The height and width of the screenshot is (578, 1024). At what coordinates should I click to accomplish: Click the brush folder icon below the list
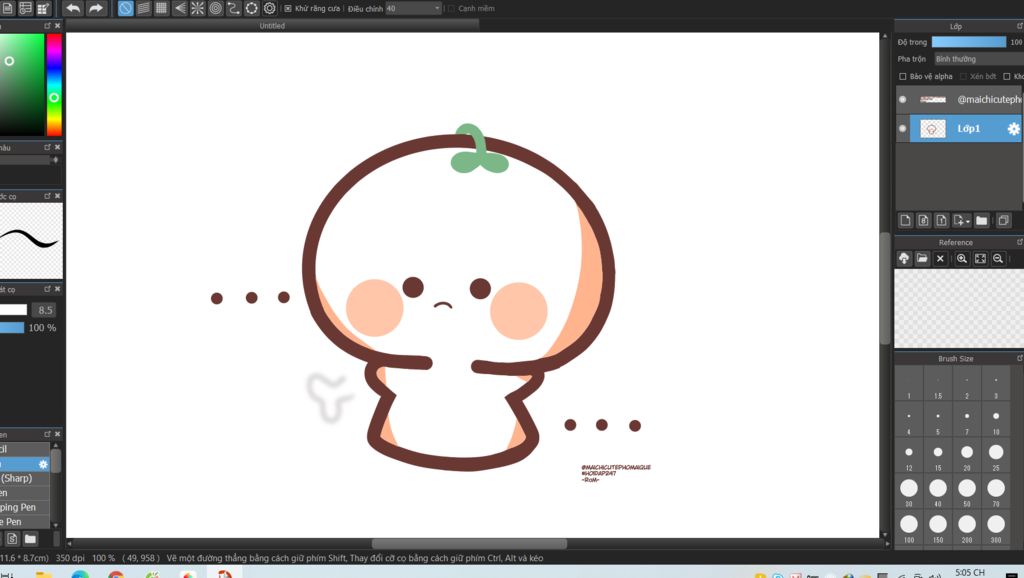pyautogui.click(x=30, y=539)
